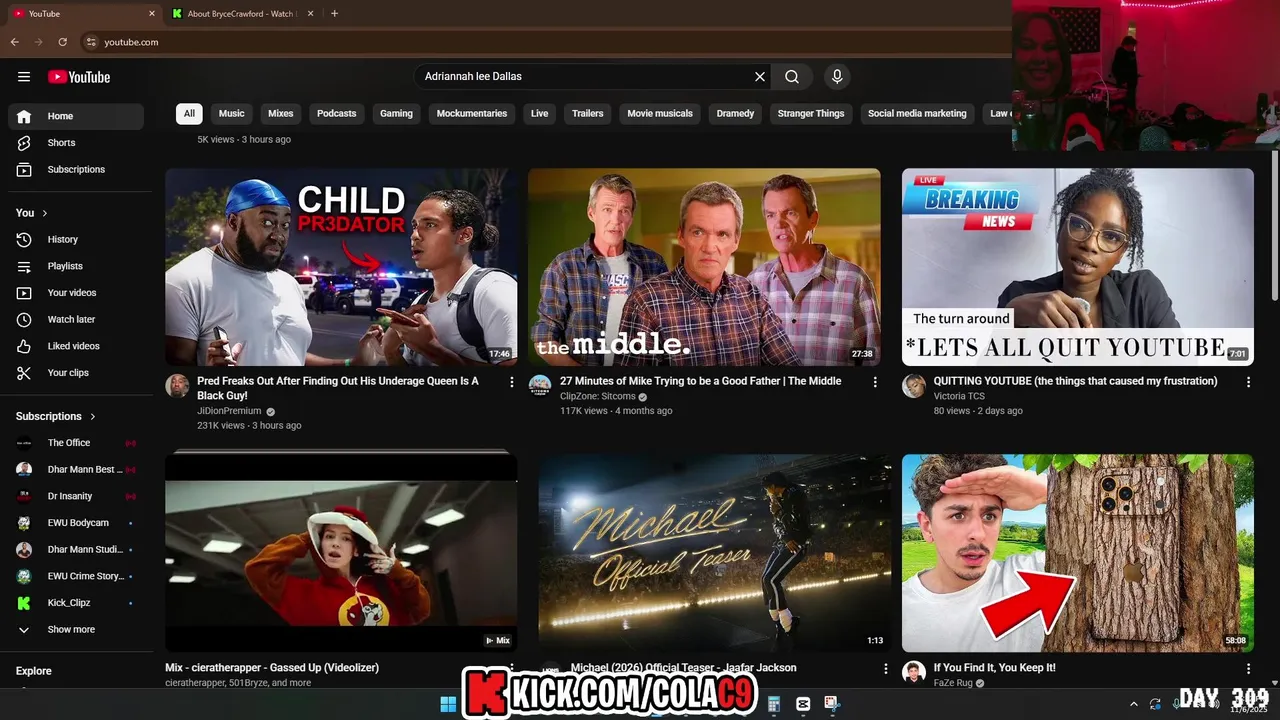Open Your videos in the sidebar
1280x720 pixels.
[x=76, y=293]
